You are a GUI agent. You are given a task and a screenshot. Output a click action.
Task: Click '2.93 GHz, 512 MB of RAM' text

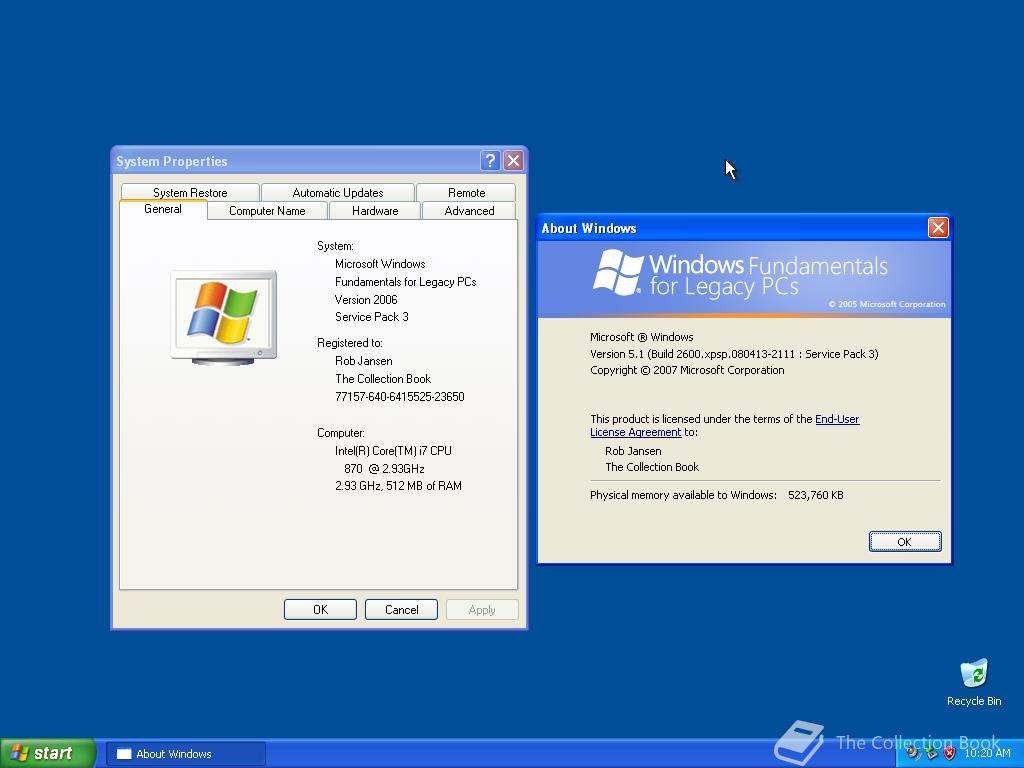(x=398, y=486)
